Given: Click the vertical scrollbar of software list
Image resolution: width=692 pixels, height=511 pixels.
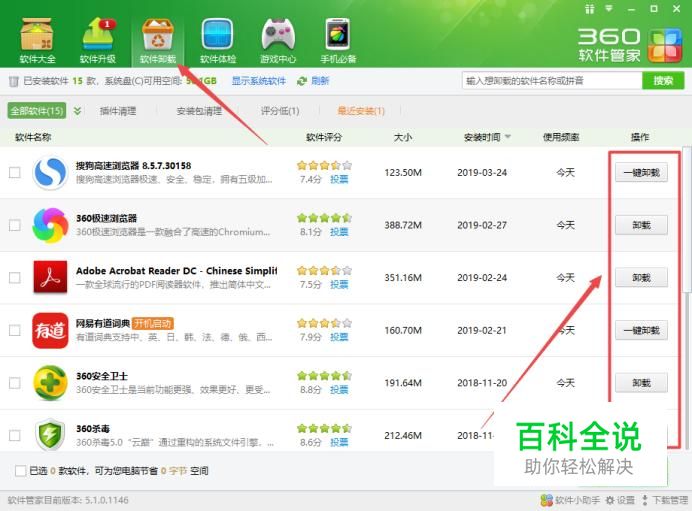Looking at the screenshot, I should tap(687, 220).
